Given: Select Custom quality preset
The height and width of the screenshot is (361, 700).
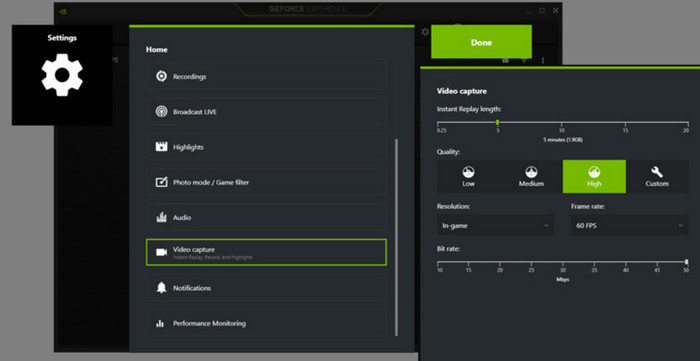Looking at the screenshot, I should point(657,177).
